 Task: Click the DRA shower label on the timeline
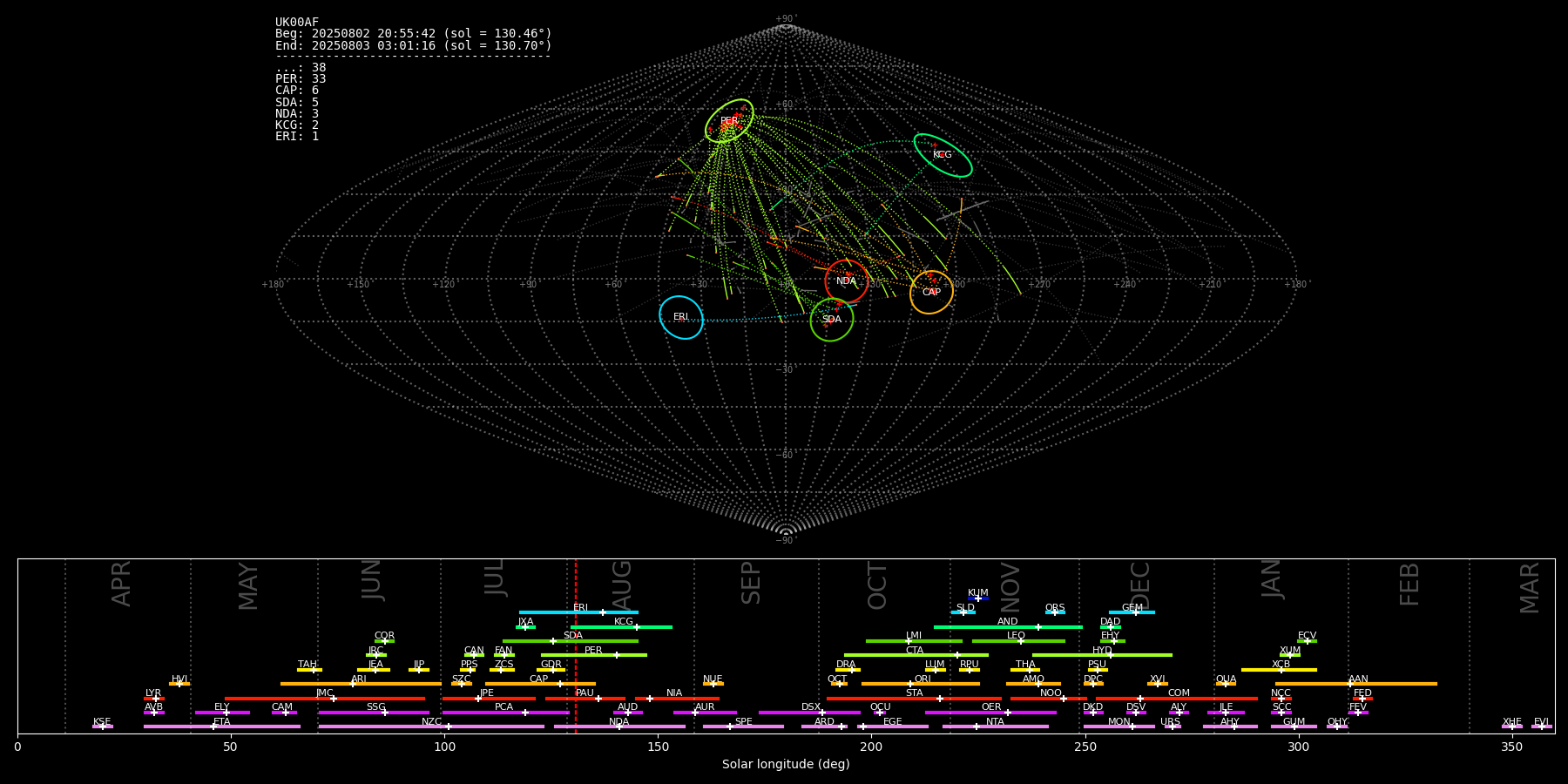point(846,665)
